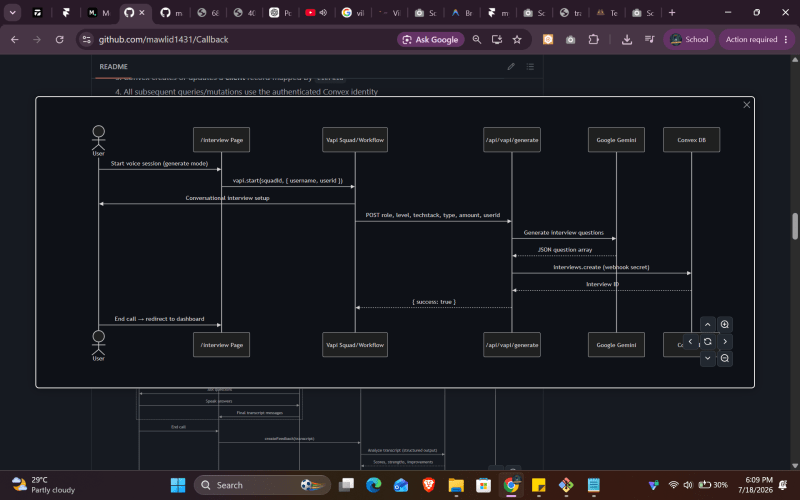Switch to the tab labeled 'Te'

607,13
